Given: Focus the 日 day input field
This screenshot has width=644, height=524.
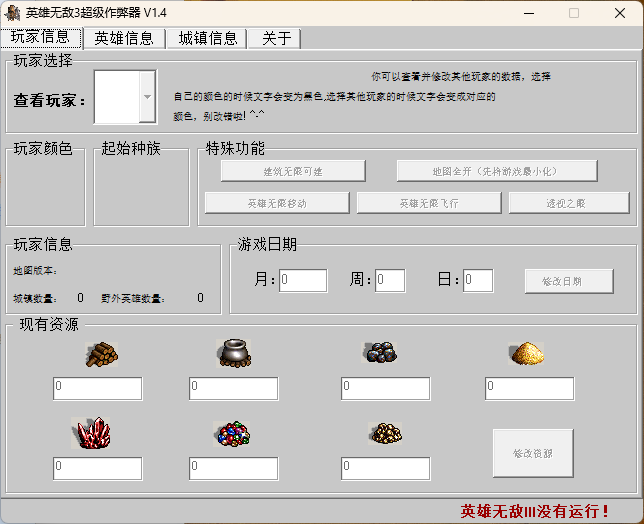Looking at the screenshot, I should [478, 280].
